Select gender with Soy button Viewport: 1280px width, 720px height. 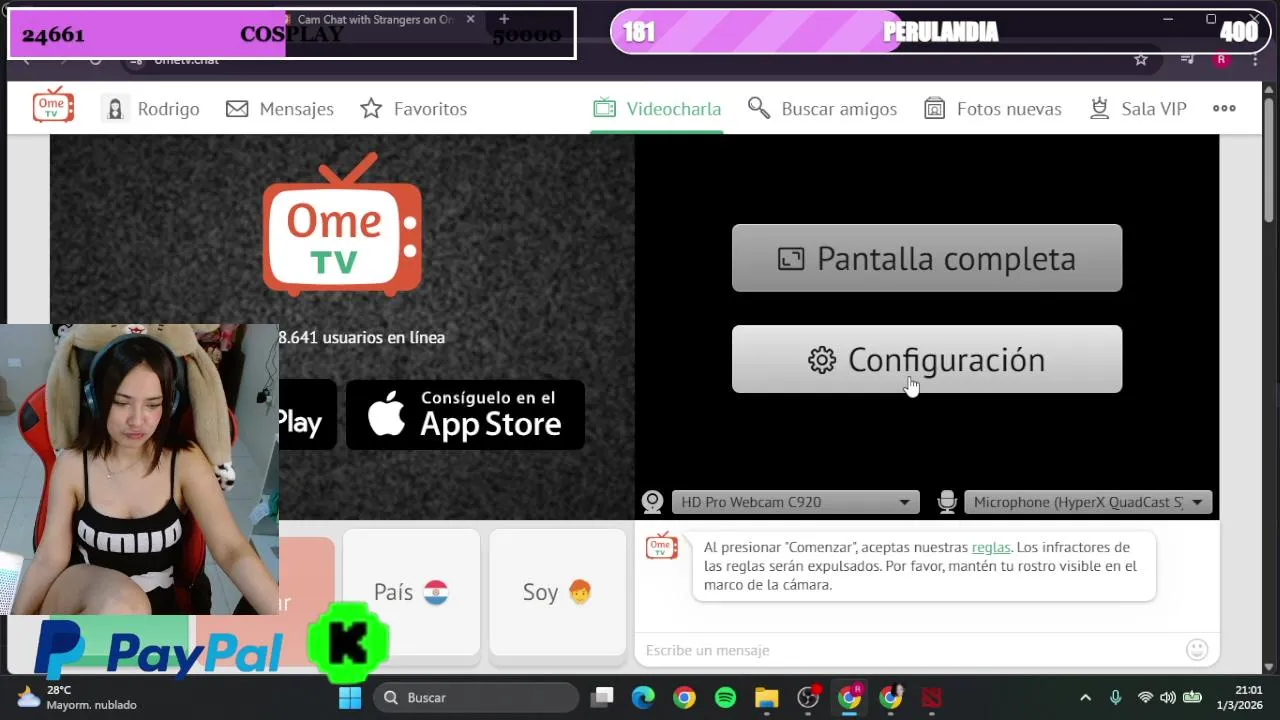tap(557, 592)
